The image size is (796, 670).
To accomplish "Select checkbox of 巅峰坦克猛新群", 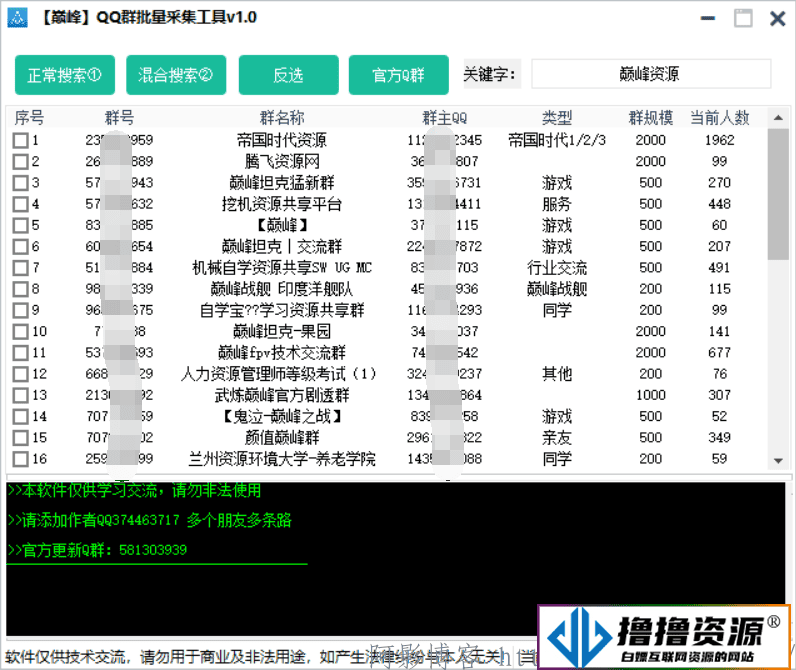I will click(x=20, y=183).
